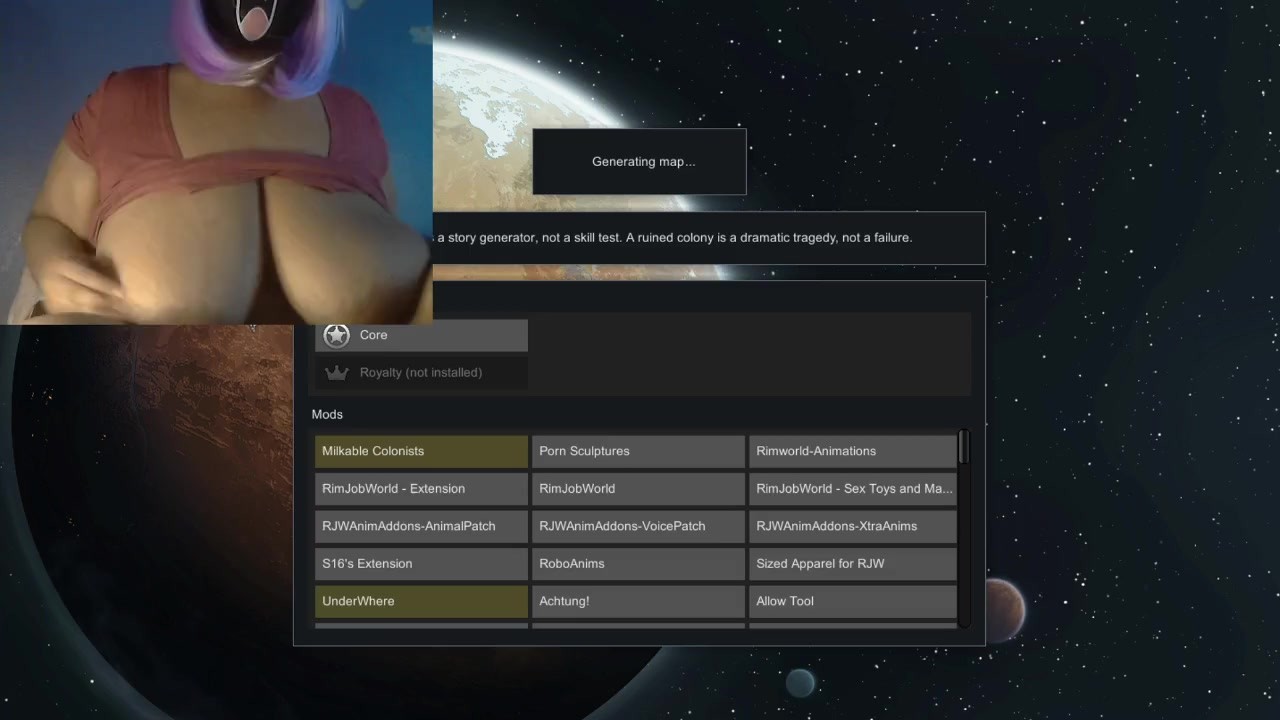Open the Rimworld-Animations mod entry
Image resolution: width=1280 pixels, height=720 pixels.
click(853, 451)
